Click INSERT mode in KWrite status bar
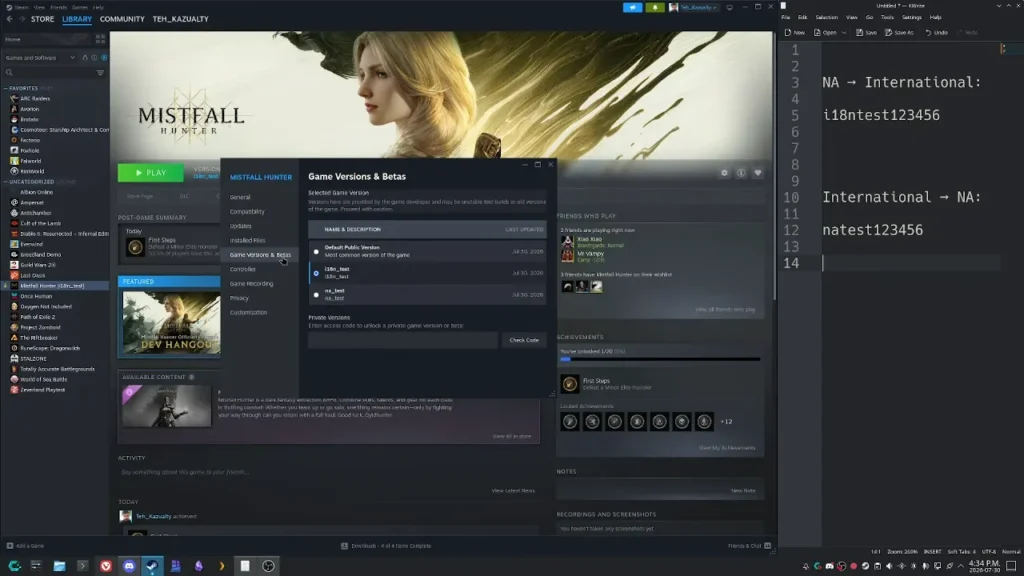 point(932,552)
